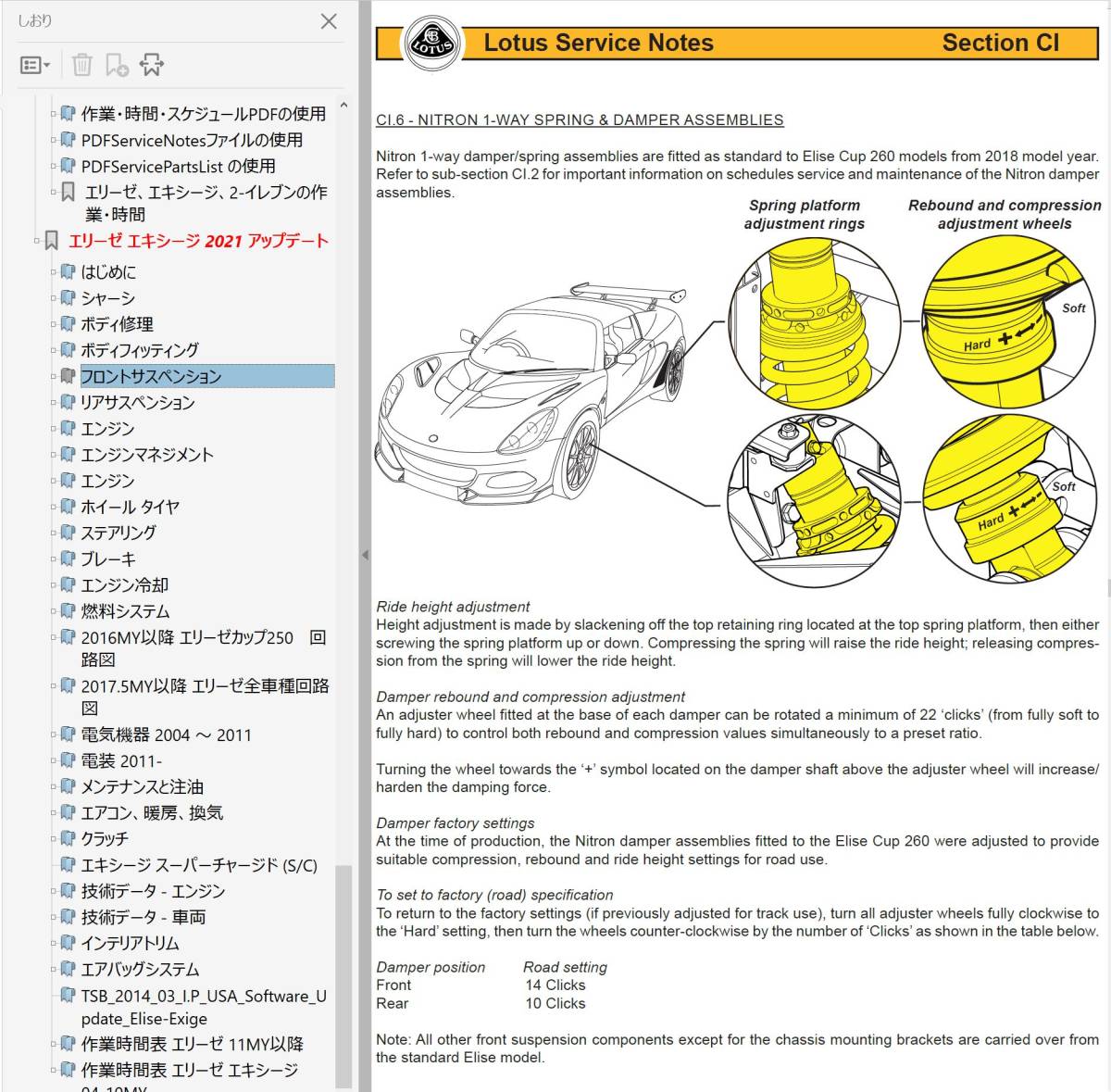Click the Lotus logo in document header
This screenshot has height=1092, width=1111.
tap(432, 43)
